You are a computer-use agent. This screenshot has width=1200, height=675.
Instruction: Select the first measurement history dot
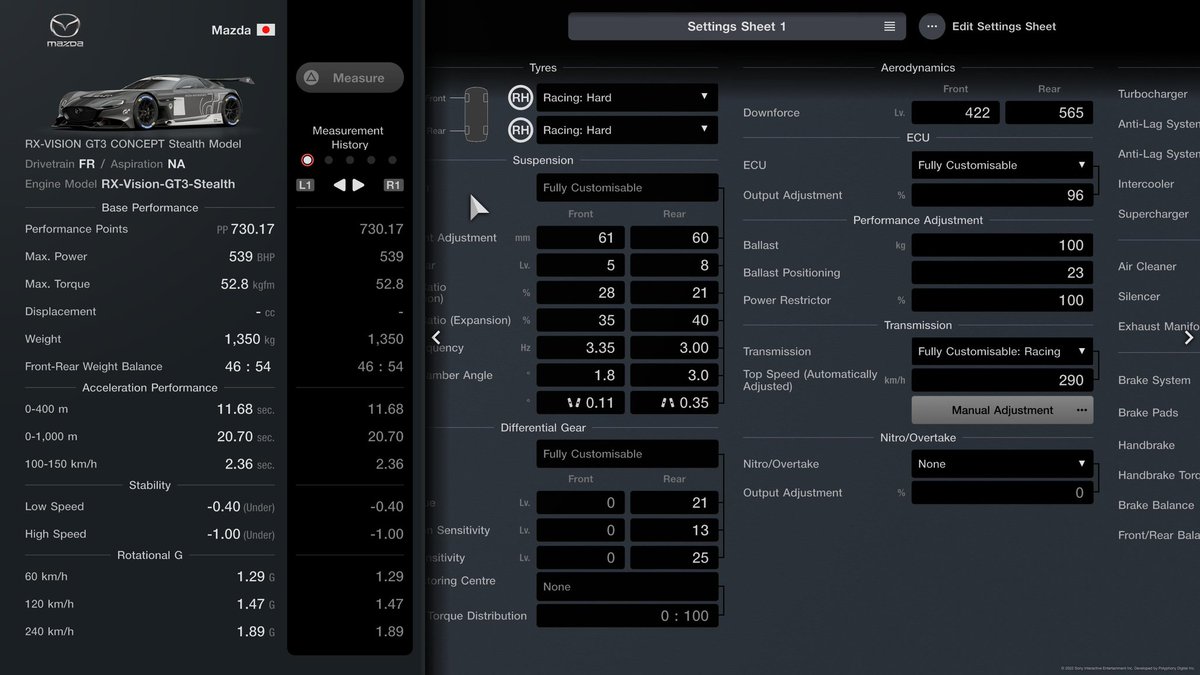307,160
